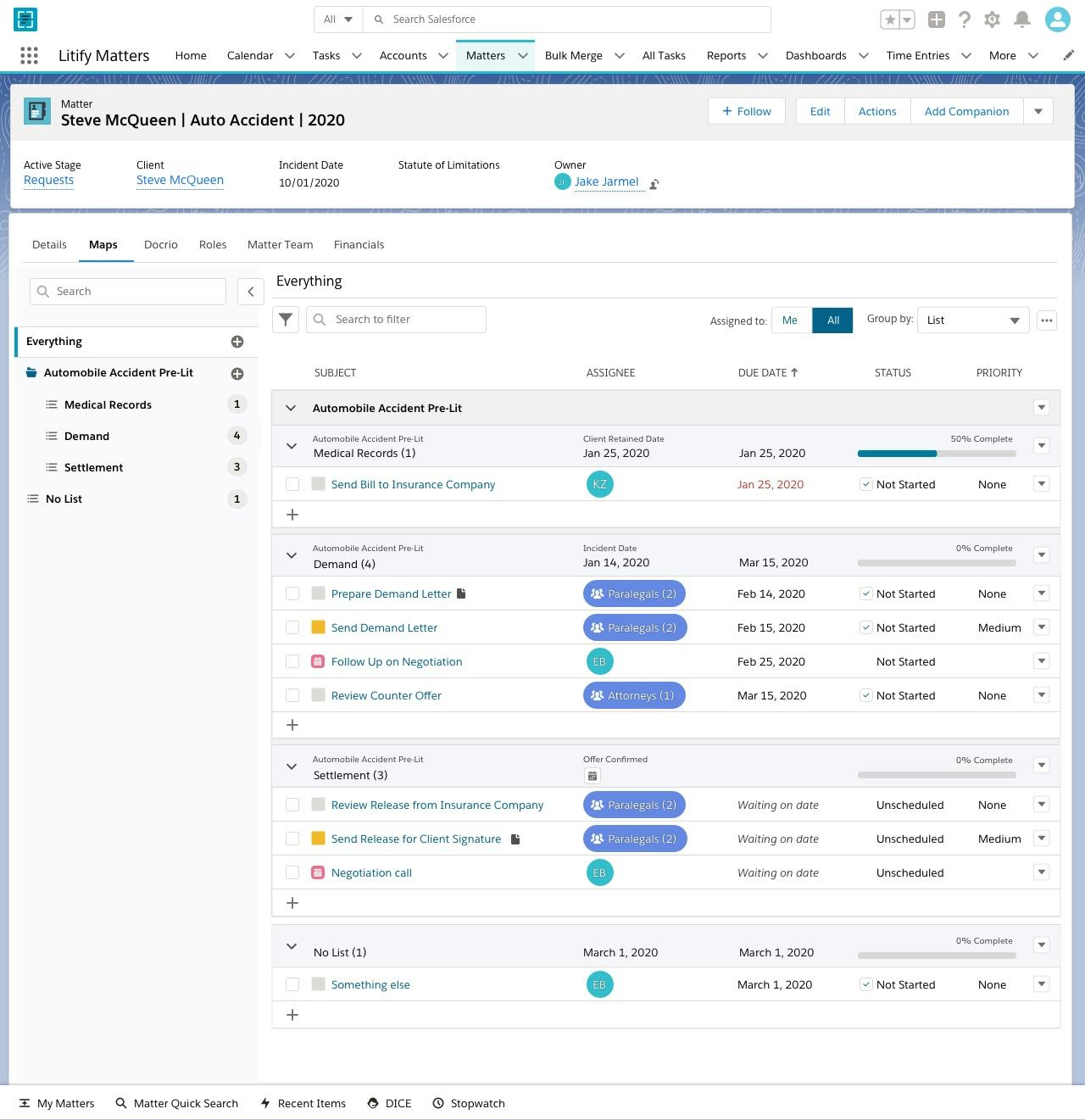Image resolution: width=1085 pixels, height=1120 pixels.
Task: Open the Steve McQueen client link
Action: pos(180,180)
